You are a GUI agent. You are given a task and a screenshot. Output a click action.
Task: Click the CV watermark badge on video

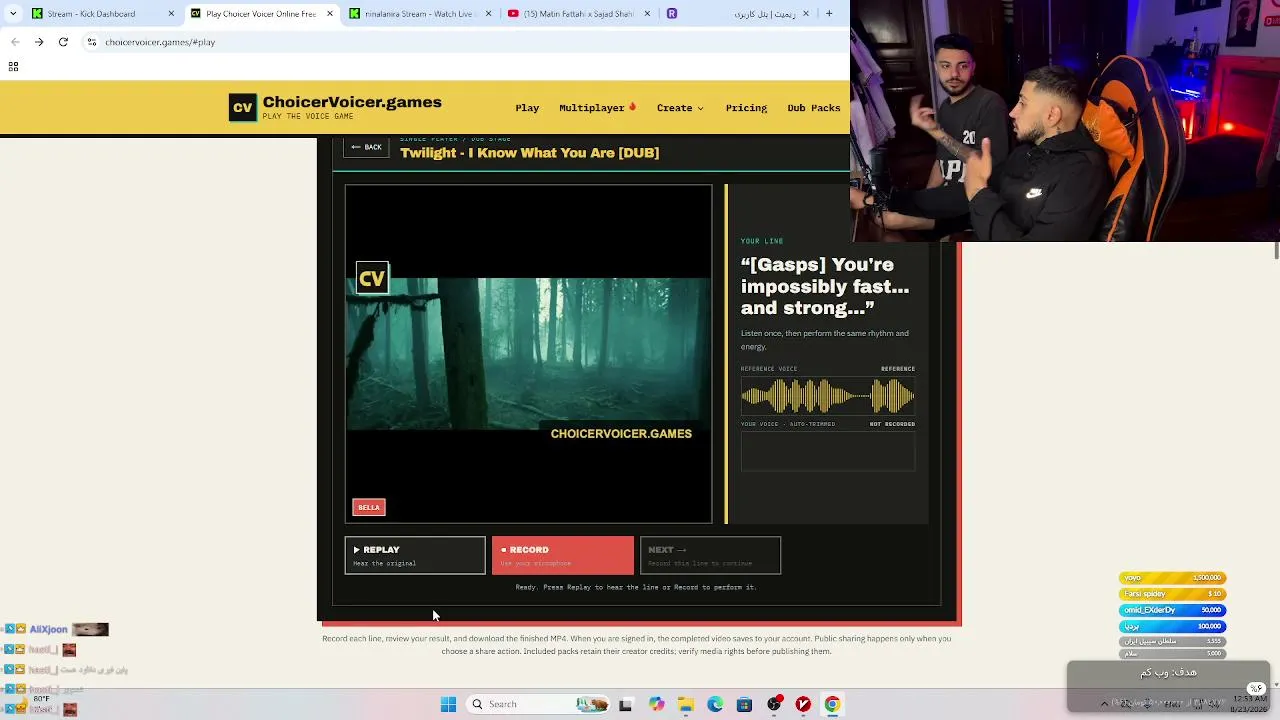tap(372, 279)
